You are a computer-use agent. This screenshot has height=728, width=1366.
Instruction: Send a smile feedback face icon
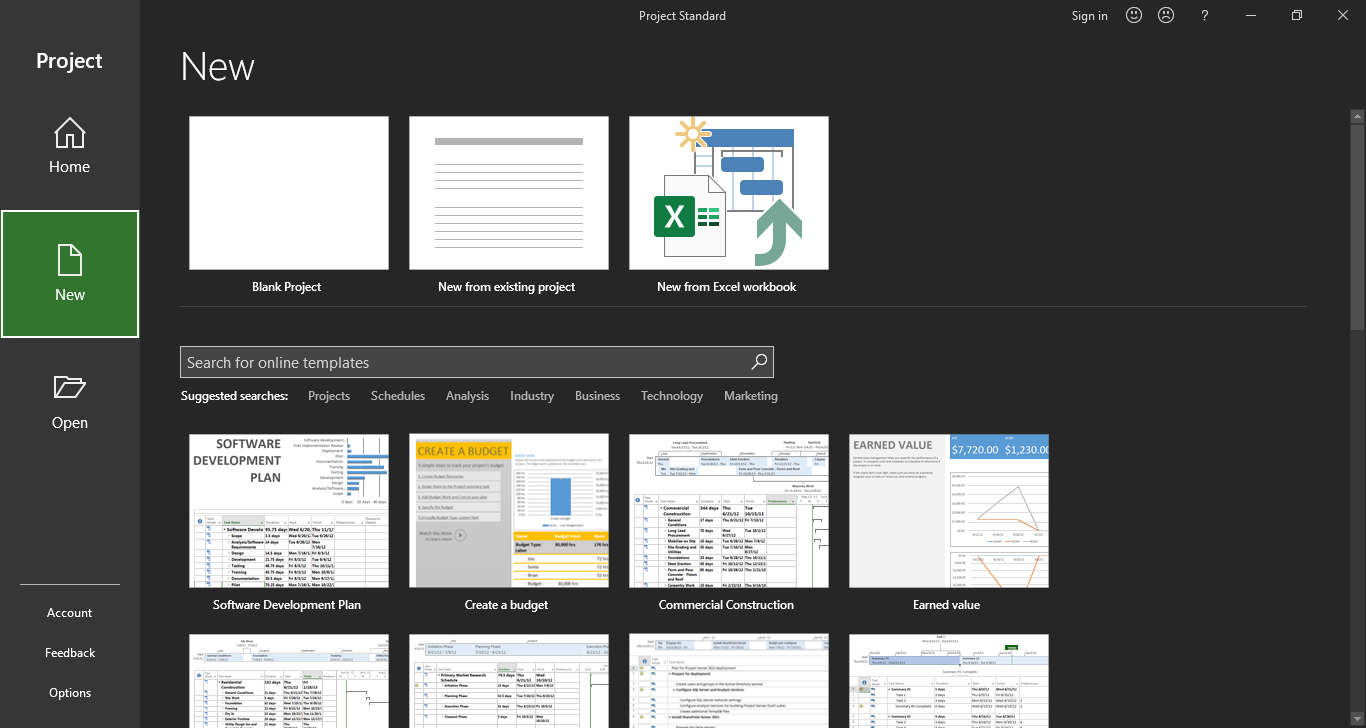click(1134, 15)
